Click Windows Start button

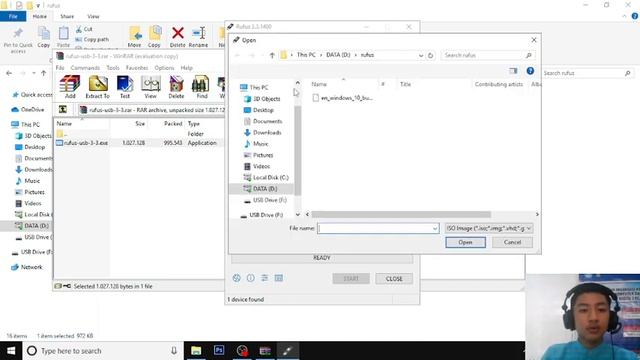tap(11, 351)
